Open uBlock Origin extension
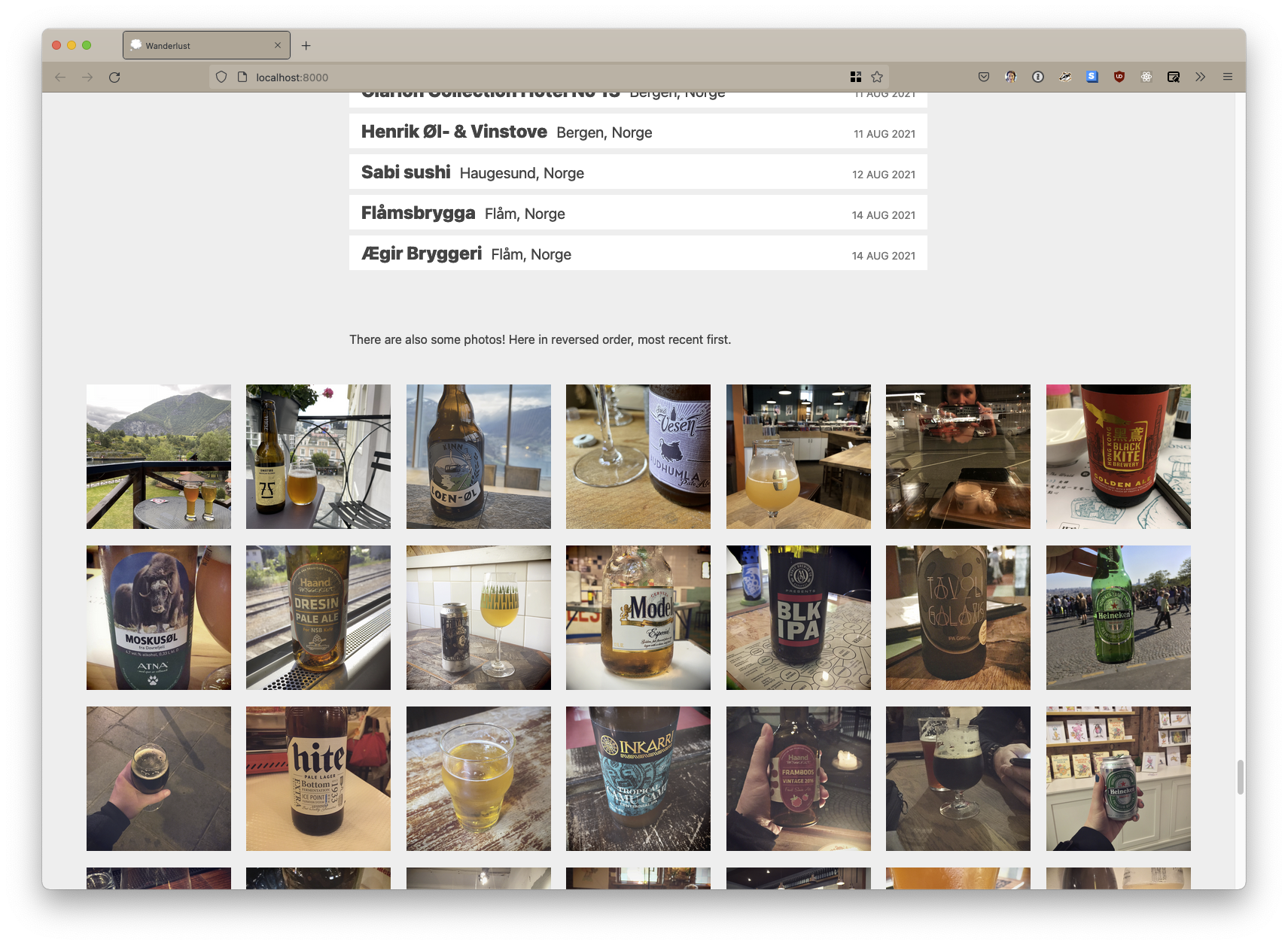The width and height of the screenshot is (1288, 945). pos(1119,77)
